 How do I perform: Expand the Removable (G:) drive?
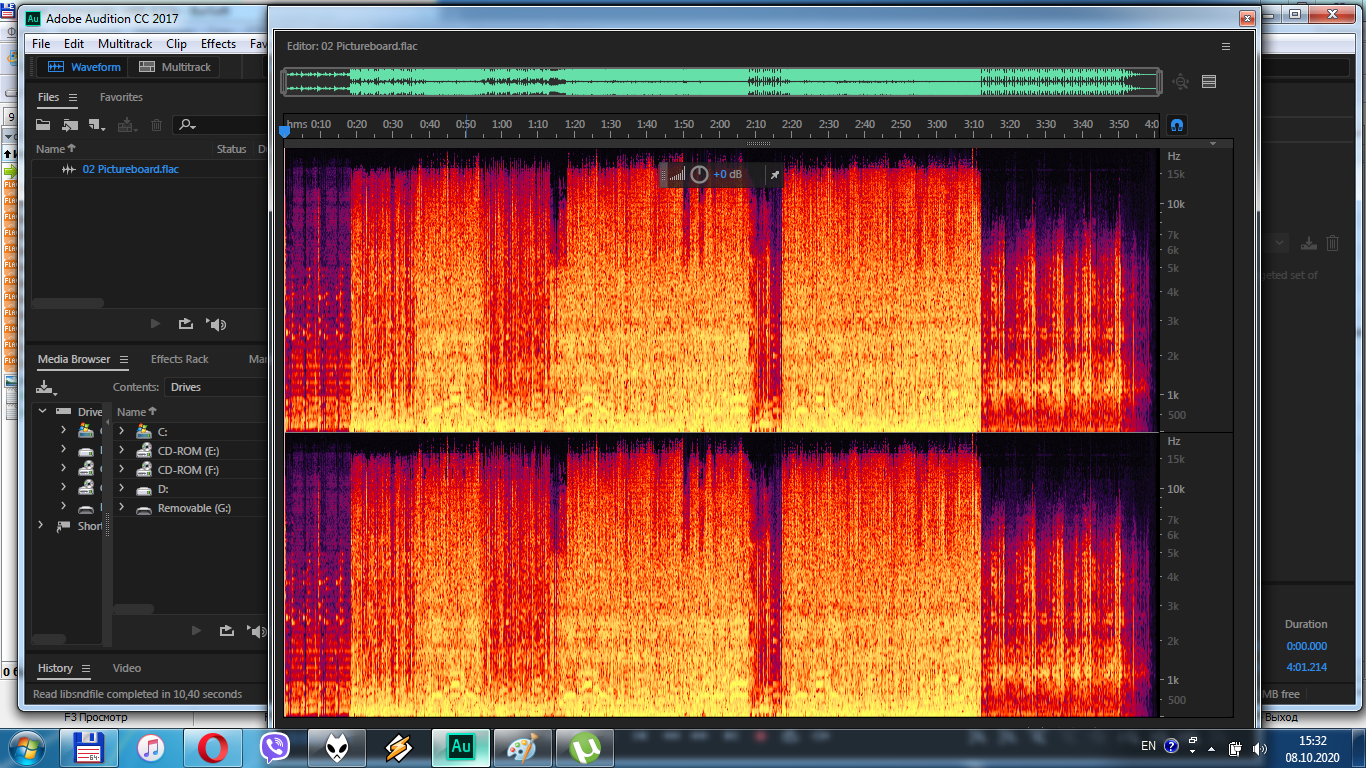pos(121,508)
